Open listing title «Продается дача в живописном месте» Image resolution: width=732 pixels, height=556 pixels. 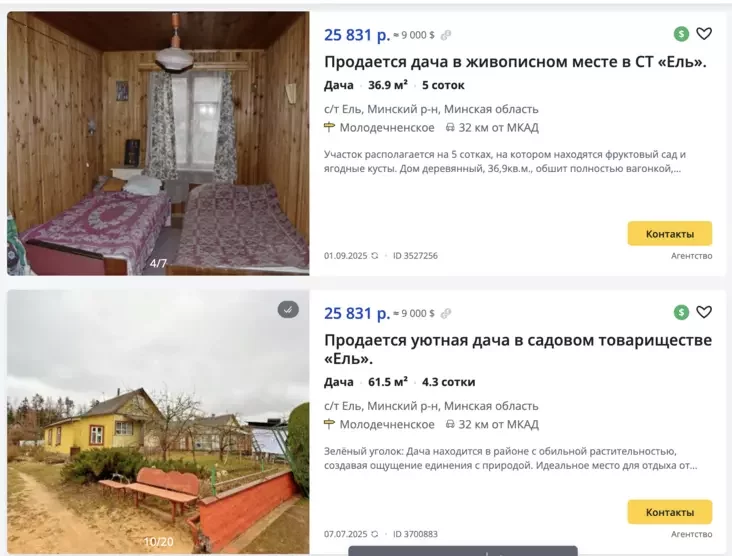[x=515, y=62]
